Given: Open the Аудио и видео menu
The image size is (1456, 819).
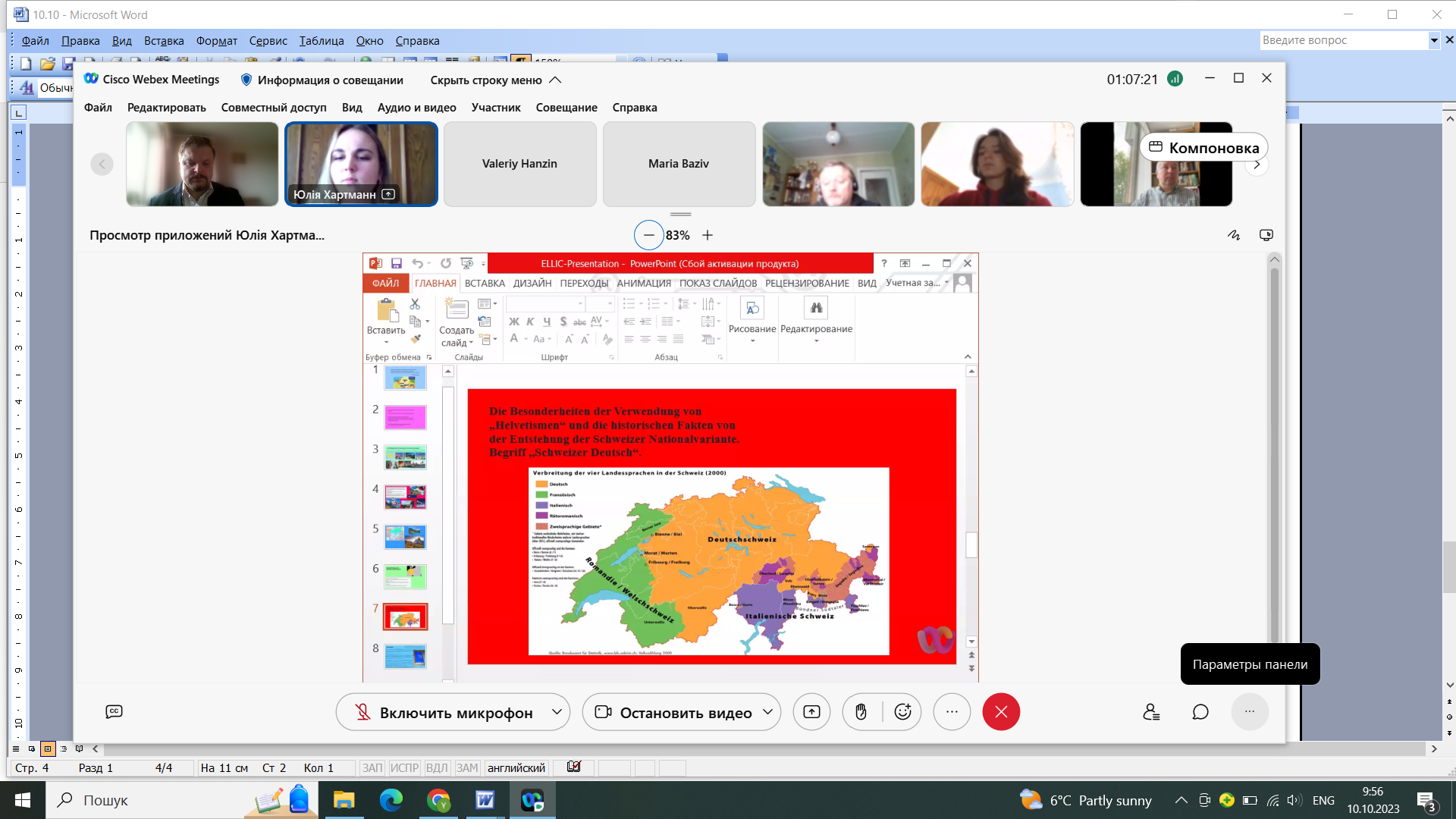Looking at the screenshot, I should (417, 108).
